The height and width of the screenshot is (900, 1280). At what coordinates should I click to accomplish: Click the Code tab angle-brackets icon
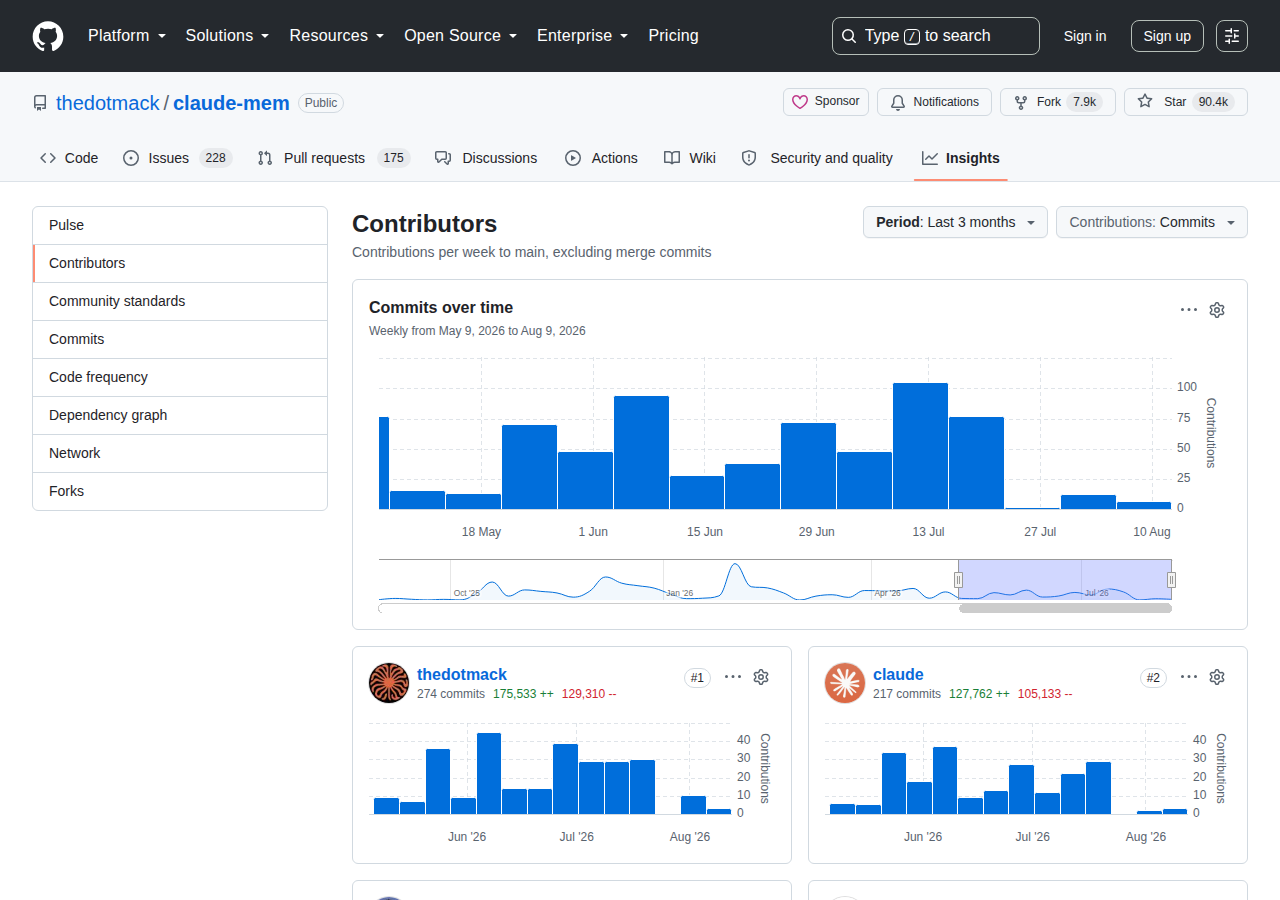(48, 158)
